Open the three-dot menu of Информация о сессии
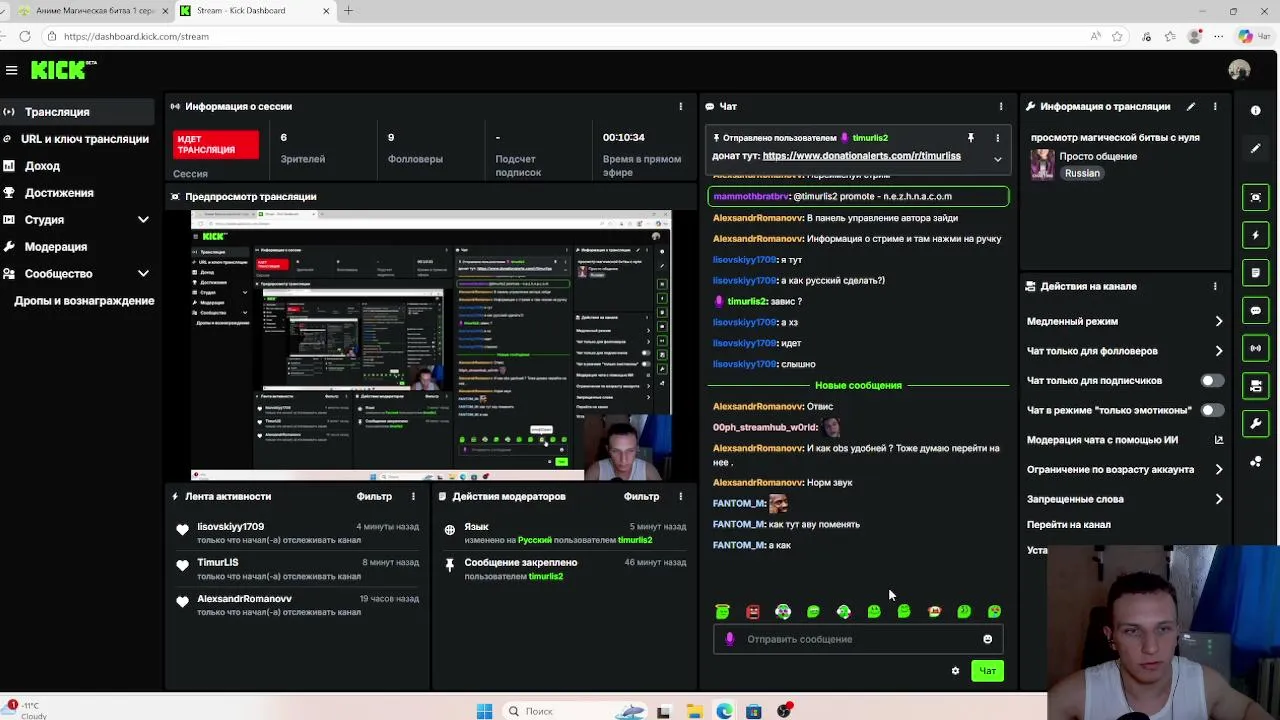This screenshot has width=1280, height=720. [680, 106]
